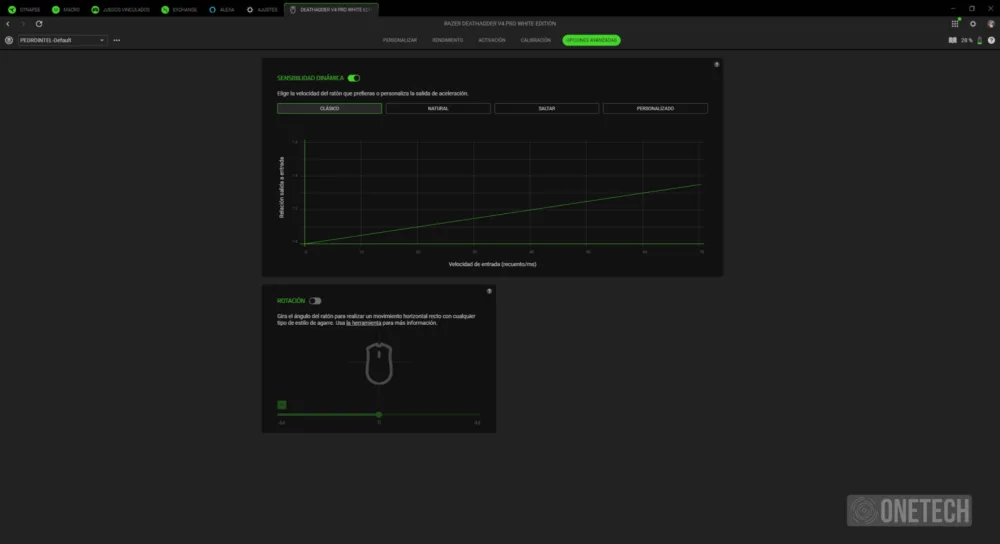Click the forward navigation arrow
The height and width of the screenshot is (544, 1000).
point(23,24)
